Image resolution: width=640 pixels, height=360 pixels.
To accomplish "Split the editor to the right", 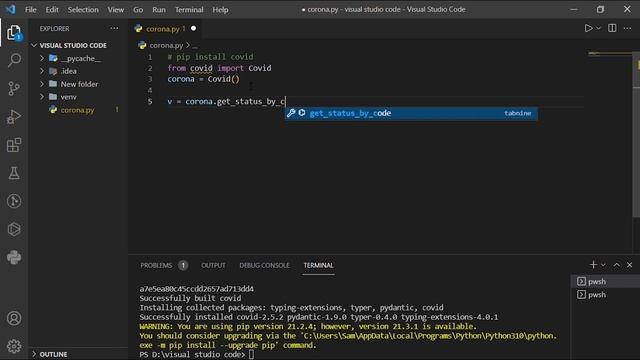I will tap(612, 28).
